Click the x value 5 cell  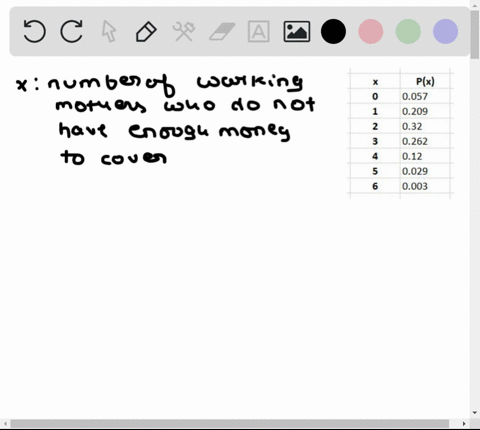click(375, 171)
